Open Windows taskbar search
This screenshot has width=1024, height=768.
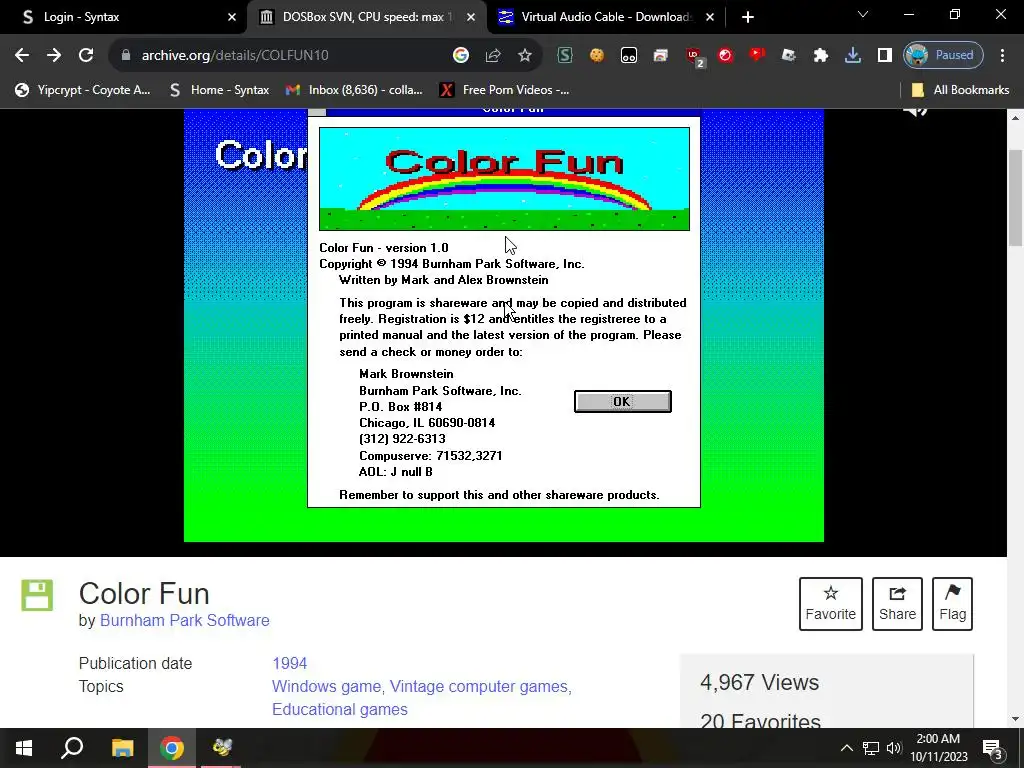72,748
